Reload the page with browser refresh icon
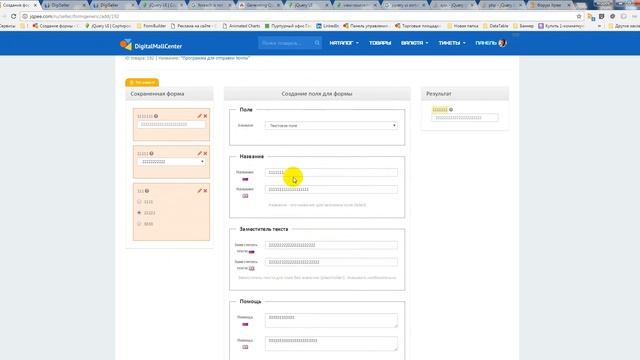Image resolution: width=640 pixels, height=360 pixels. pos(13,16)
